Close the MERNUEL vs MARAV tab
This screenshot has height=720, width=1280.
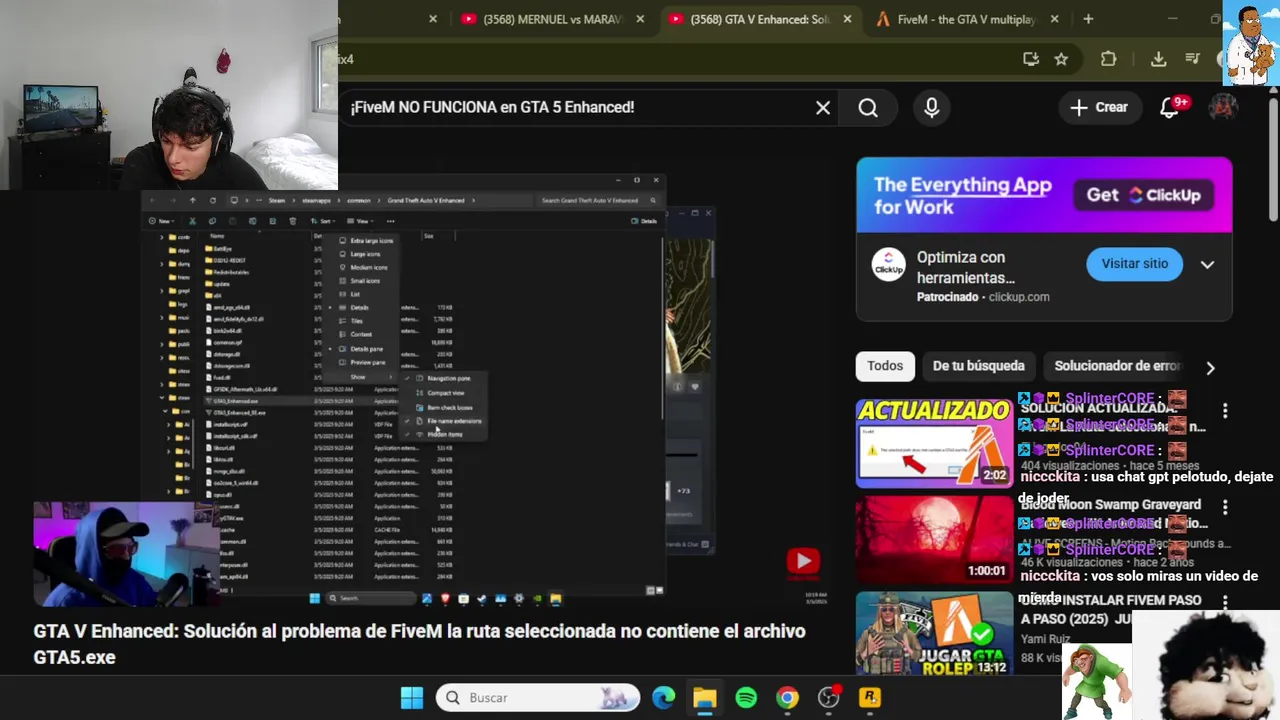tap(638, 19)
